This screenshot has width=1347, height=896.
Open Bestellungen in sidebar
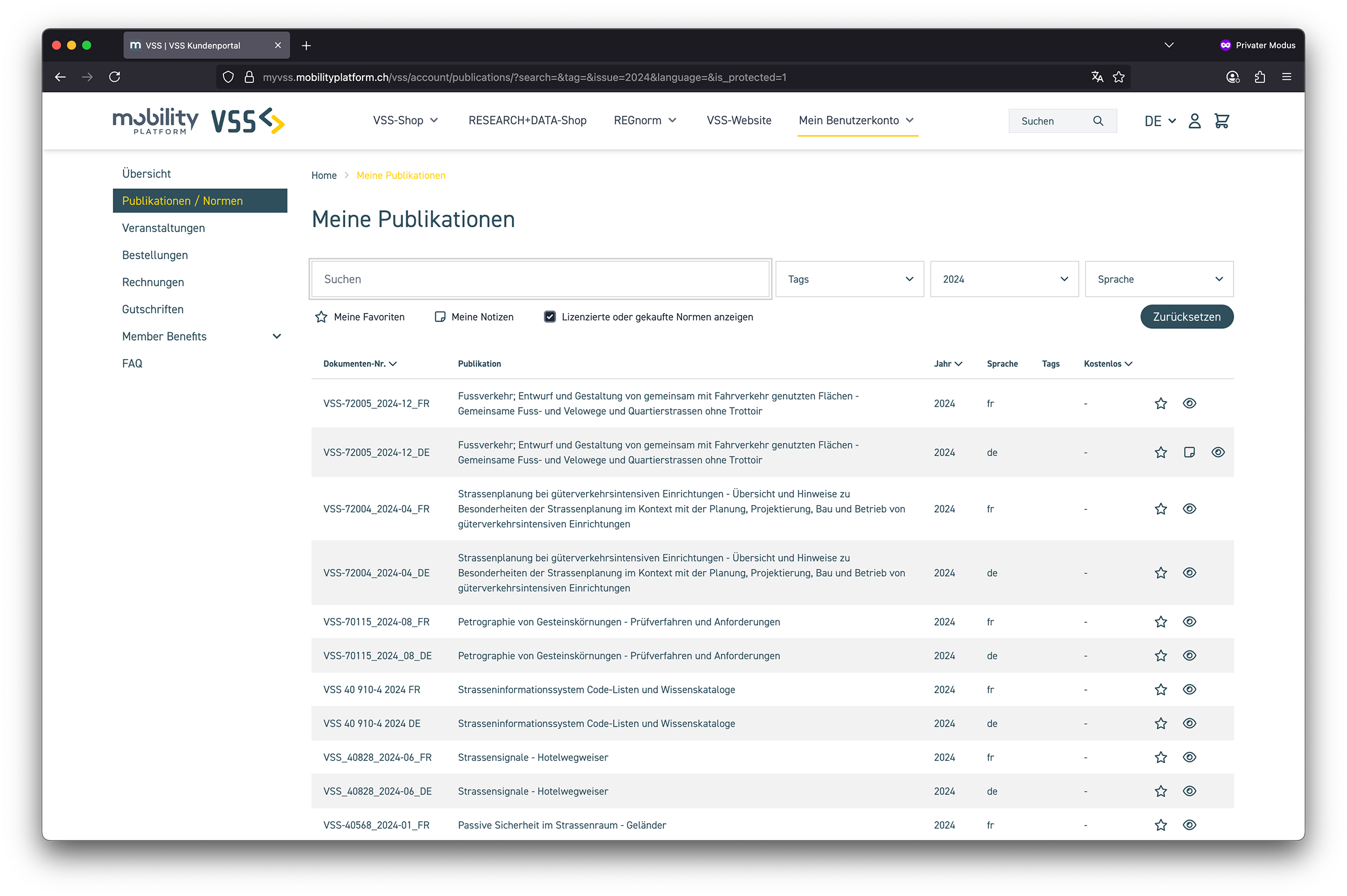pos(155,255)
